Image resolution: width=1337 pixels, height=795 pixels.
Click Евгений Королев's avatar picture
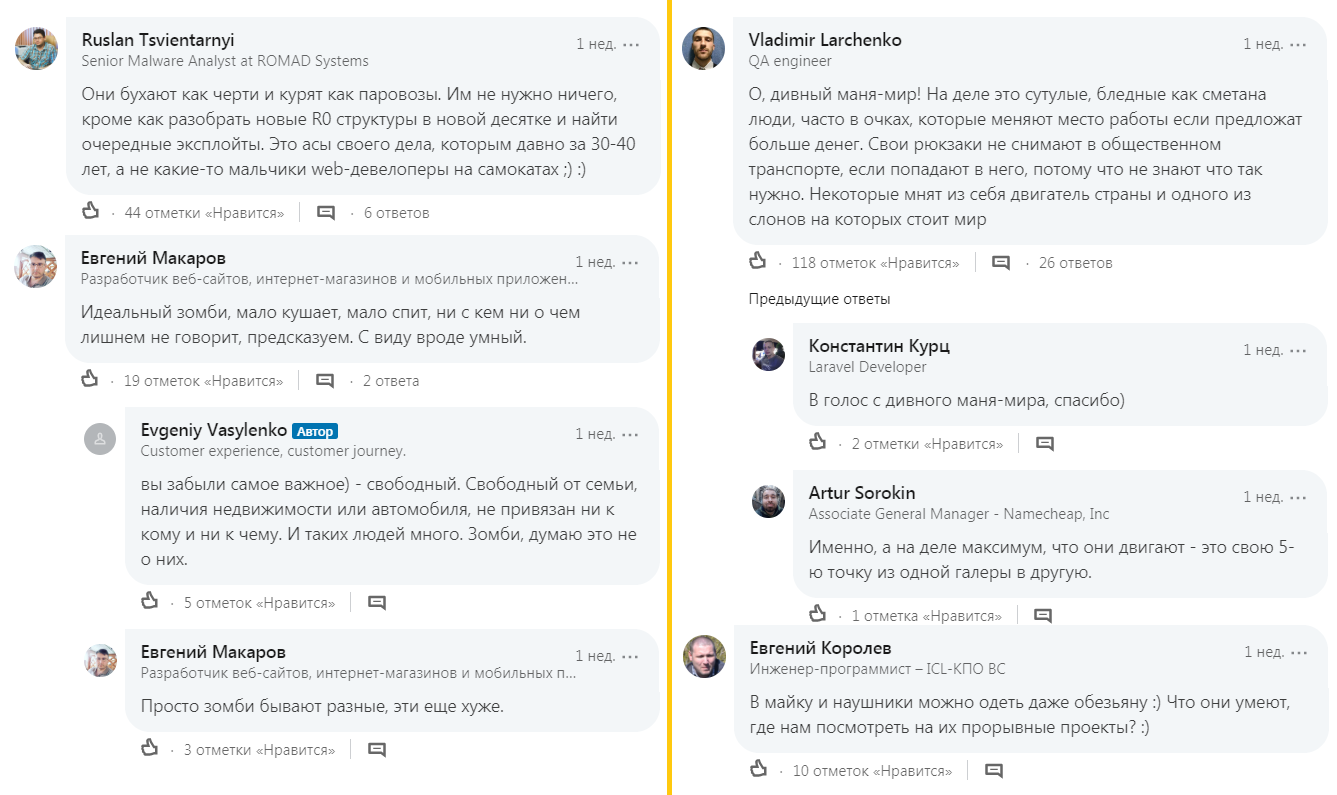tap(704, 657)
